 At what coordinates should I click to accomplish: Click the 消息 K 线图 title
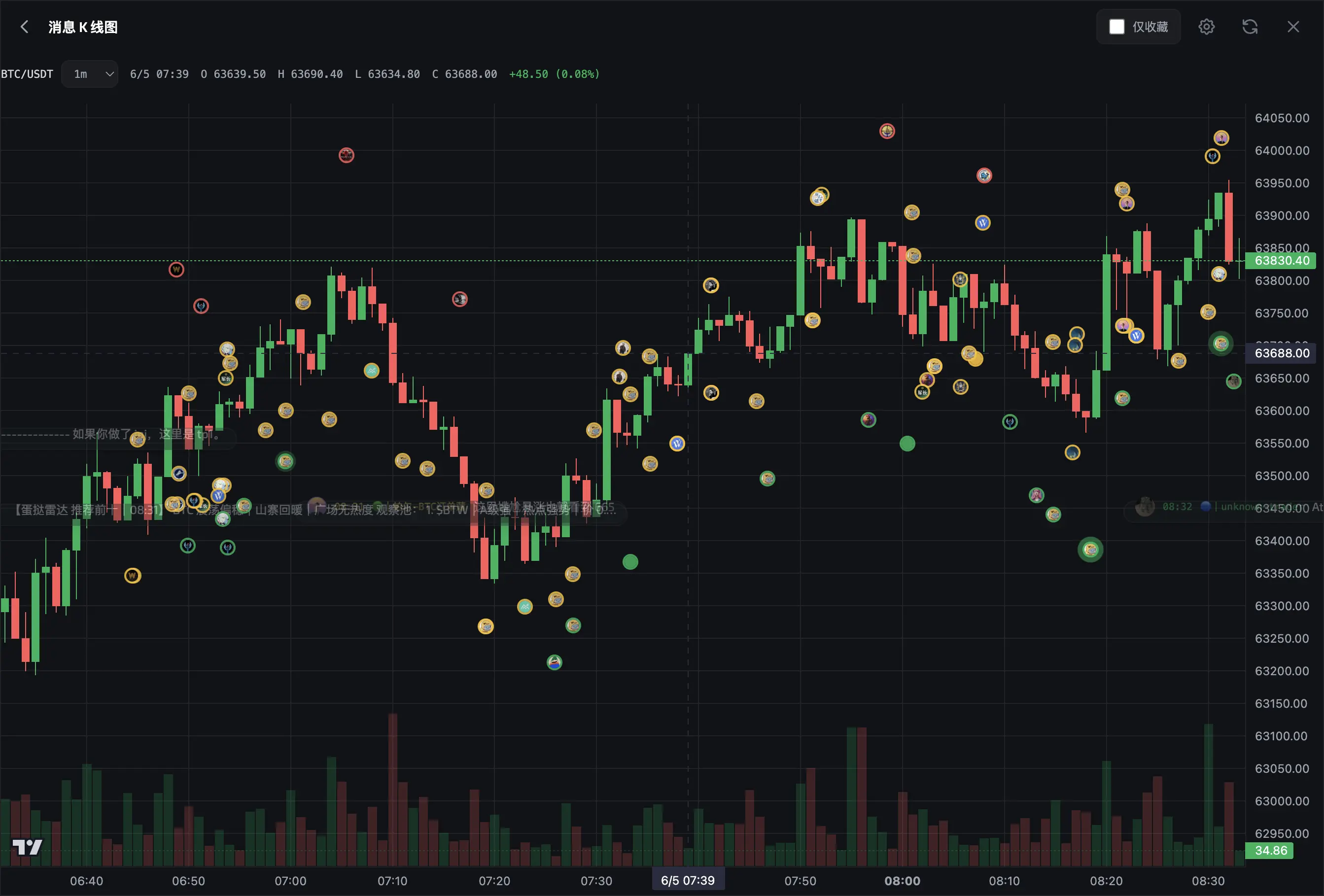pyautogui.click(x=83, y=27)
